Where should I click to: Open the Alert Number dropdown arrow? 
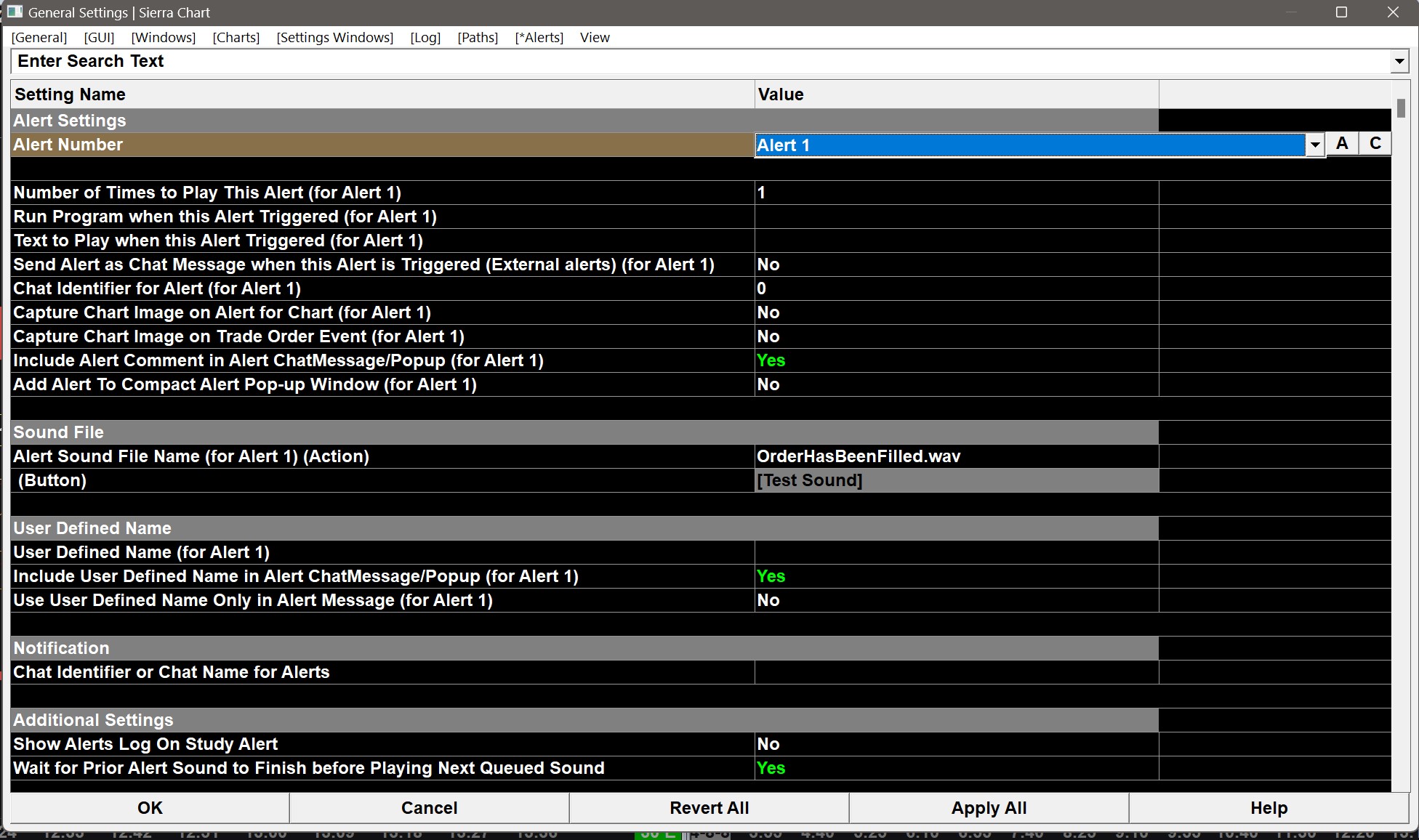pos(1314,145)
